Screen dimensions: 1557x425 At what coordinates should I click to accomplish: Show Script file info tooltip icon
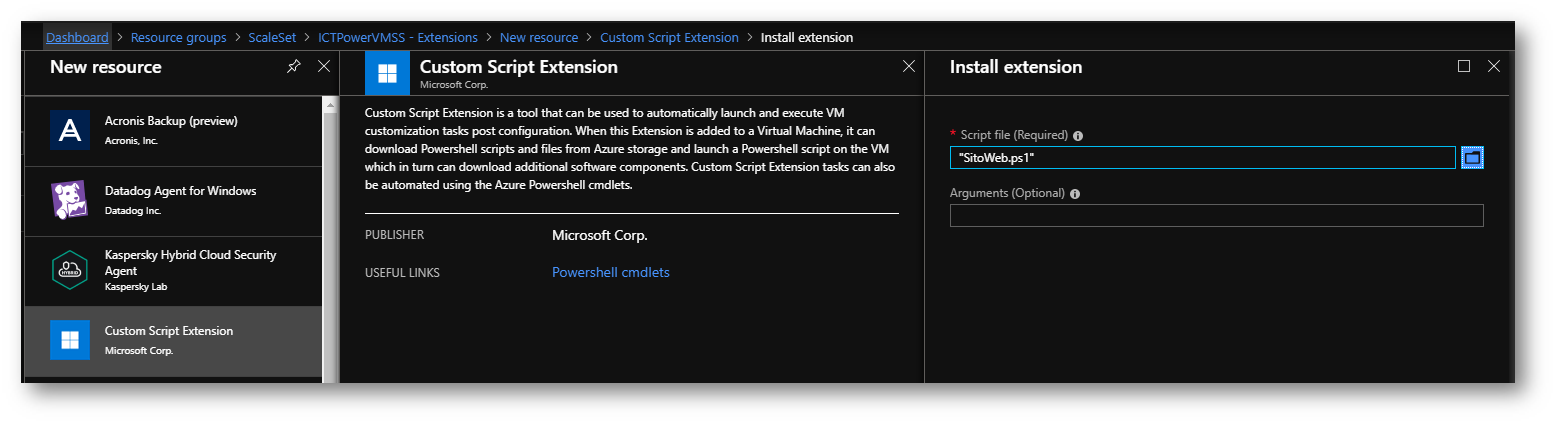(x=1078, y=136)
